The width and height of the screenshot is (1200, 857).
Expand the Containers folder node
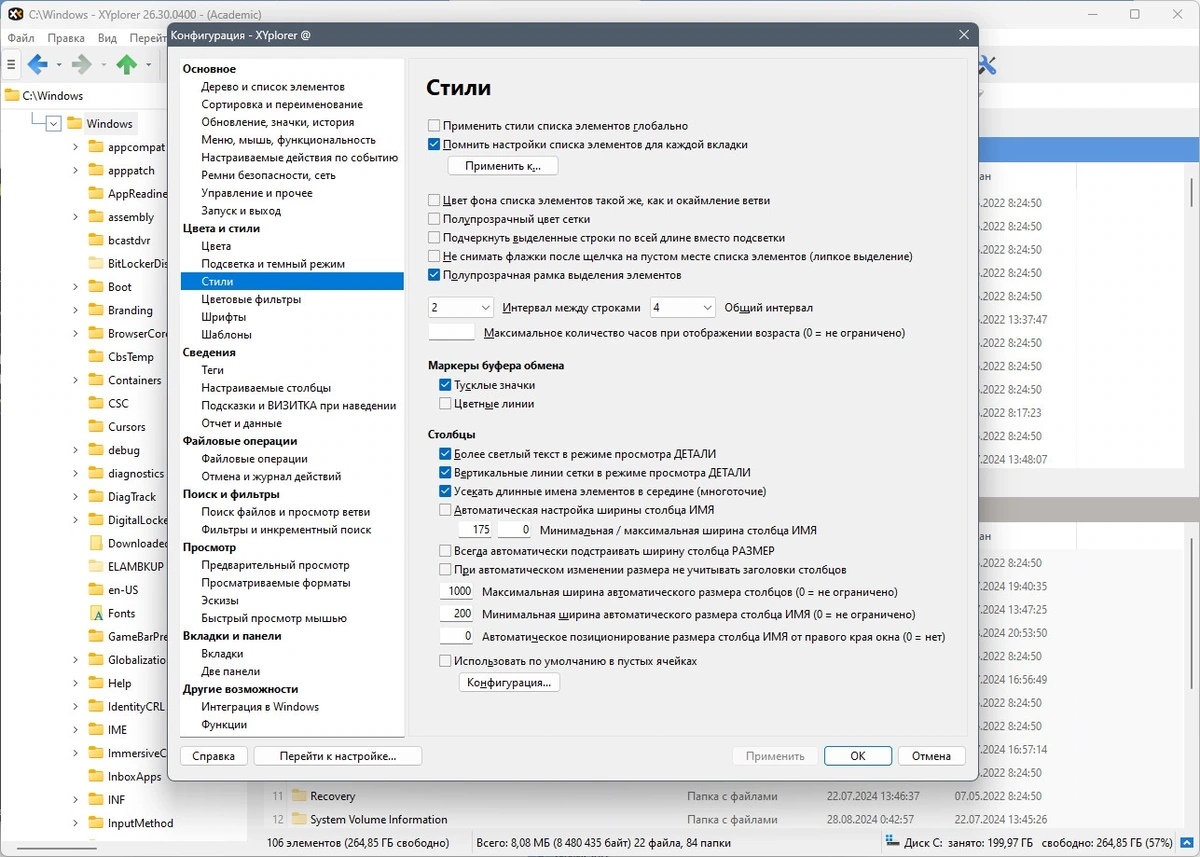(x=75, y=380)
